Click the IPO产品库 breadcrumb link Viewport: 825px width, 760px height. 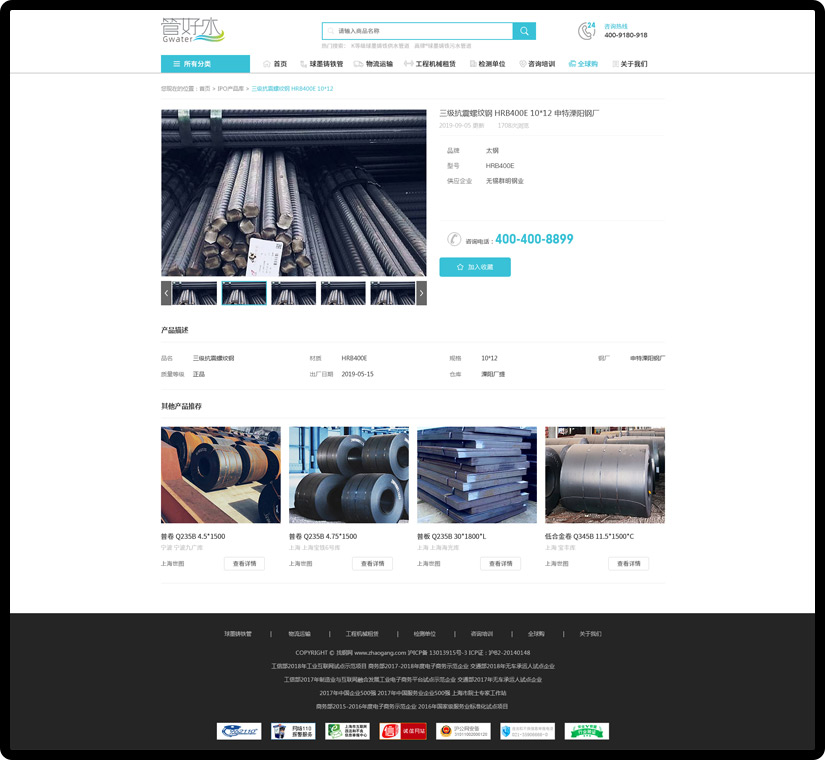pyautogui.click(x=230, y=89)
